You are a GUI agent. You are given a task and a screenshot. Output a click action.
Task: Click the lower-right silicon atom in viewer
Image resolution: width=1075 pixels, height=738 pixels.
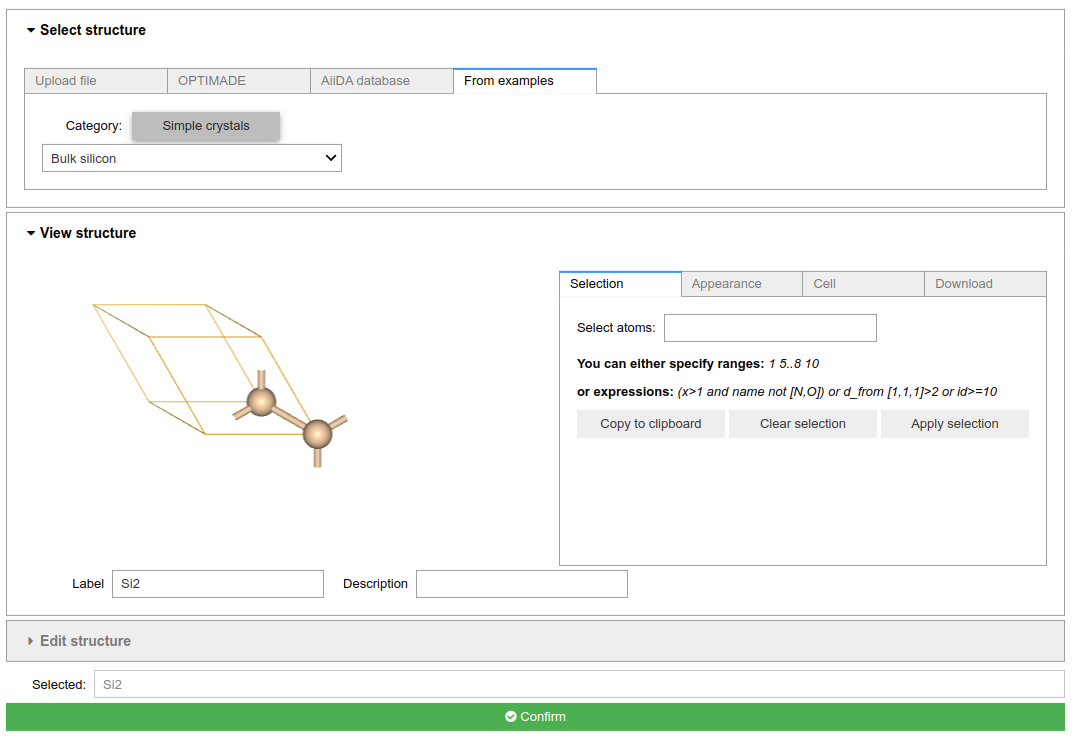[x=317, y=434]
